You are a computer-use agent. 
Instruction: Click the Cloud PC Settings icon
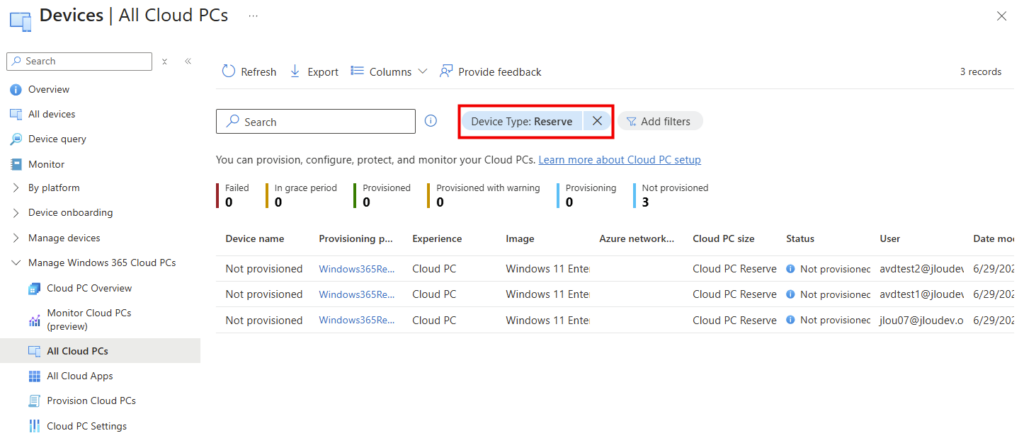[x=35, y=426]
